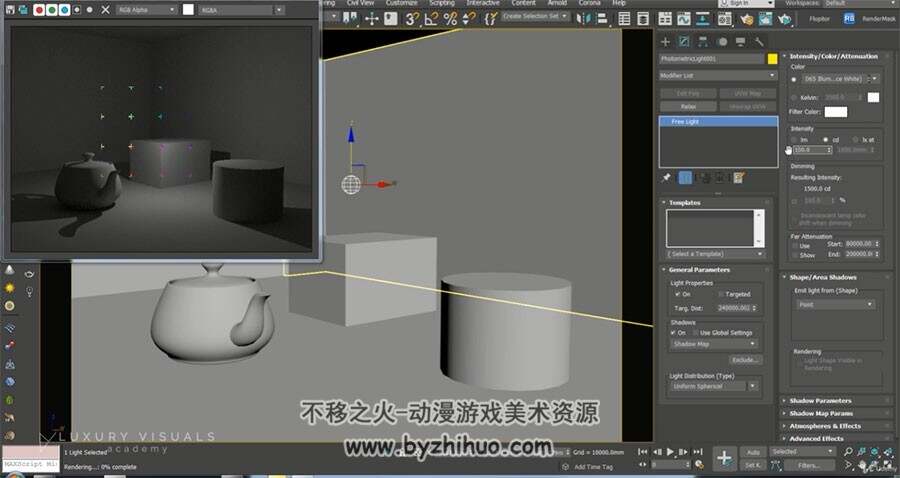Enable Far Attenuation Show checkbox

[795, 255]
